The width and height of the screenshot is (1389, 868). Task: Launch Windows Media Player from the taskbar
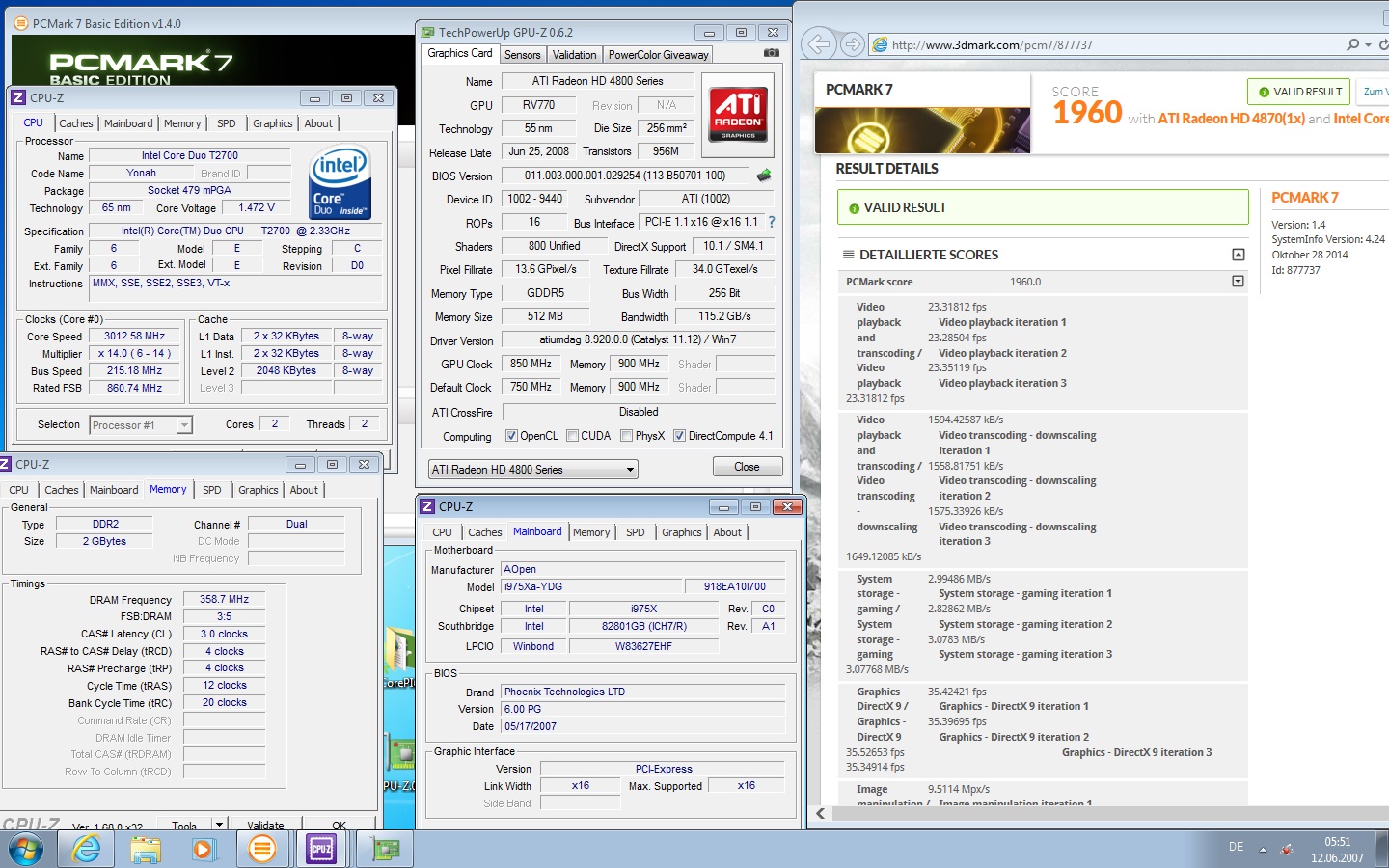[x=204, y=849]
